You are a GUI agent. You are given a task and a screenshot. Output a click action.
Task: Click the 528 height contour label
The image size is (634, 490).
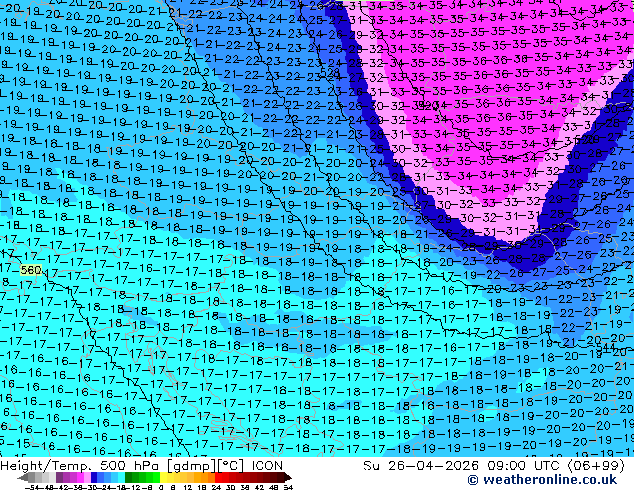(x=329, y=73)
